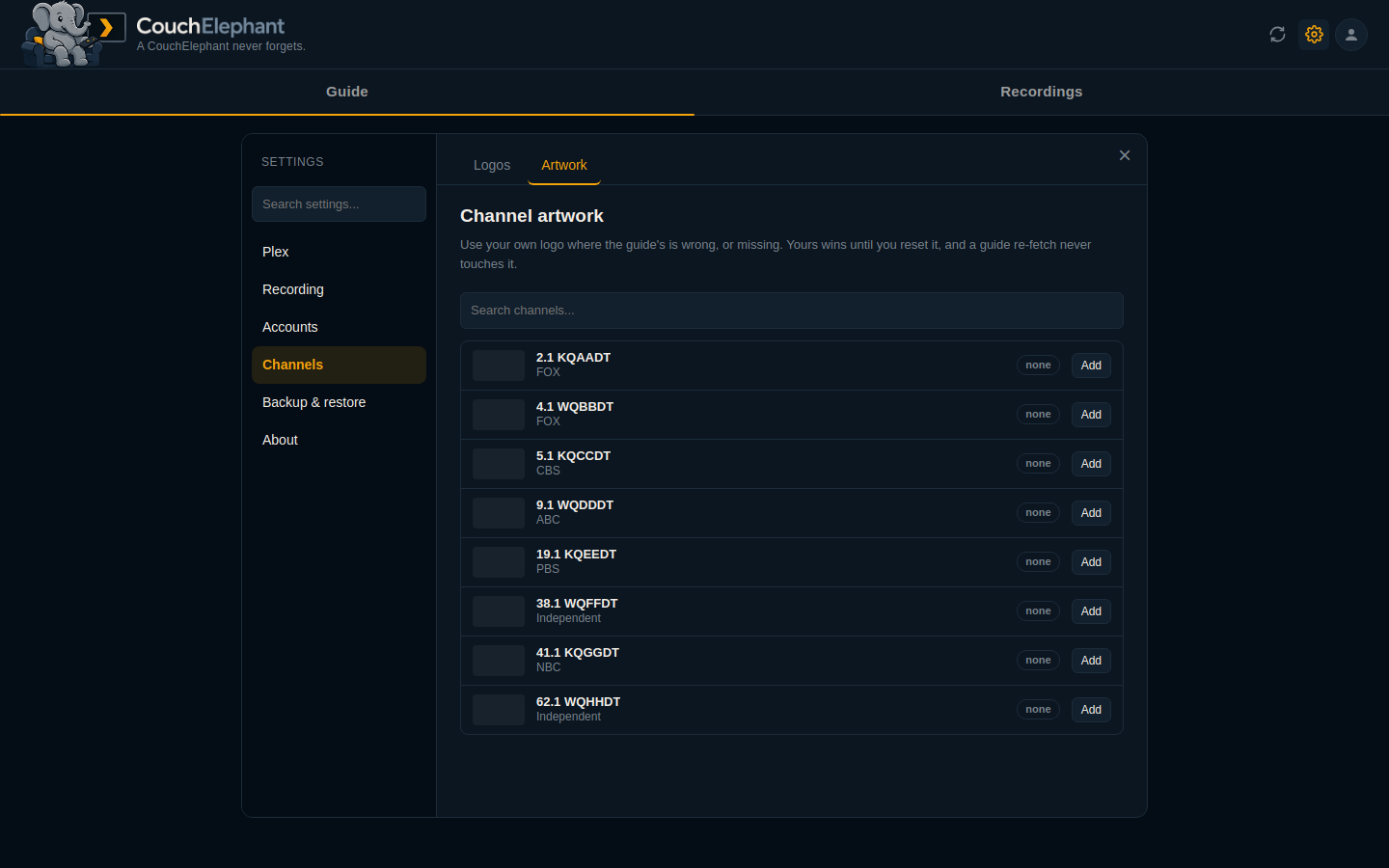Add artwork for 19.1 KQEEDT
The width and height of the screenshot is (1389, 868).
click(1091, 562)
